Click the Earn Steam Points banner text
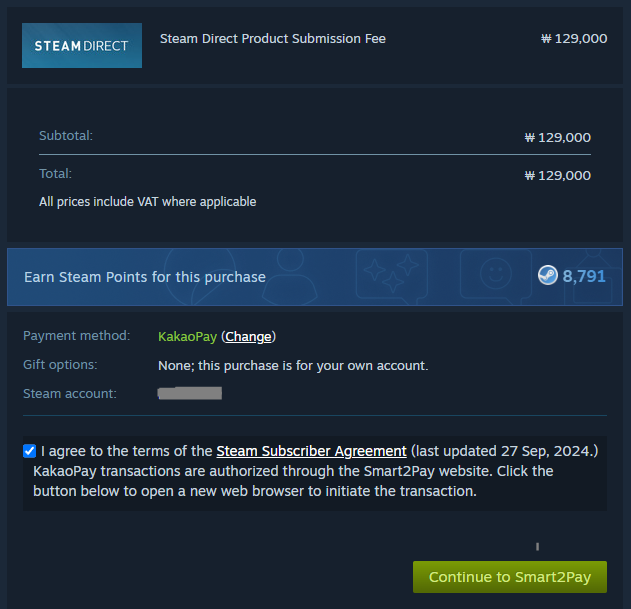The width and height of the screenshot is (631, 609). click(145, 277)
